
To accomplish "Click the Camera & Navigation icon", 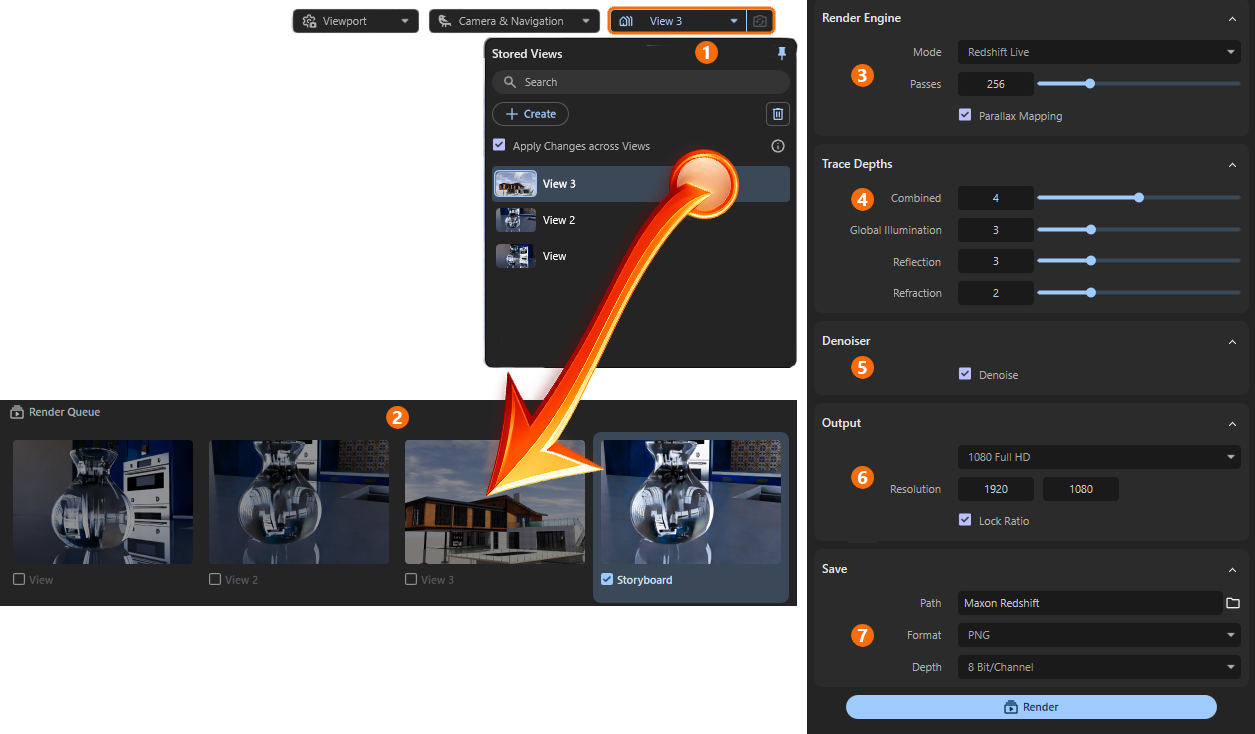I will click(445, 21).
